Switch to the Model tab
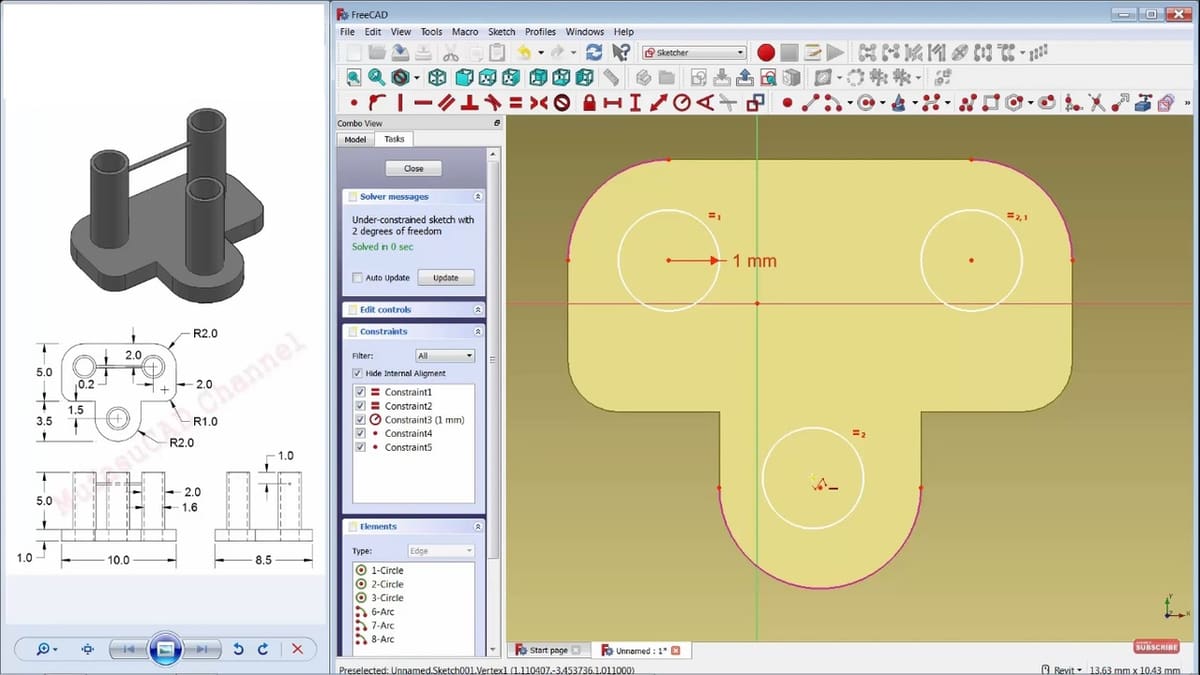This screenshot has width=1200, height=675. 355,139
